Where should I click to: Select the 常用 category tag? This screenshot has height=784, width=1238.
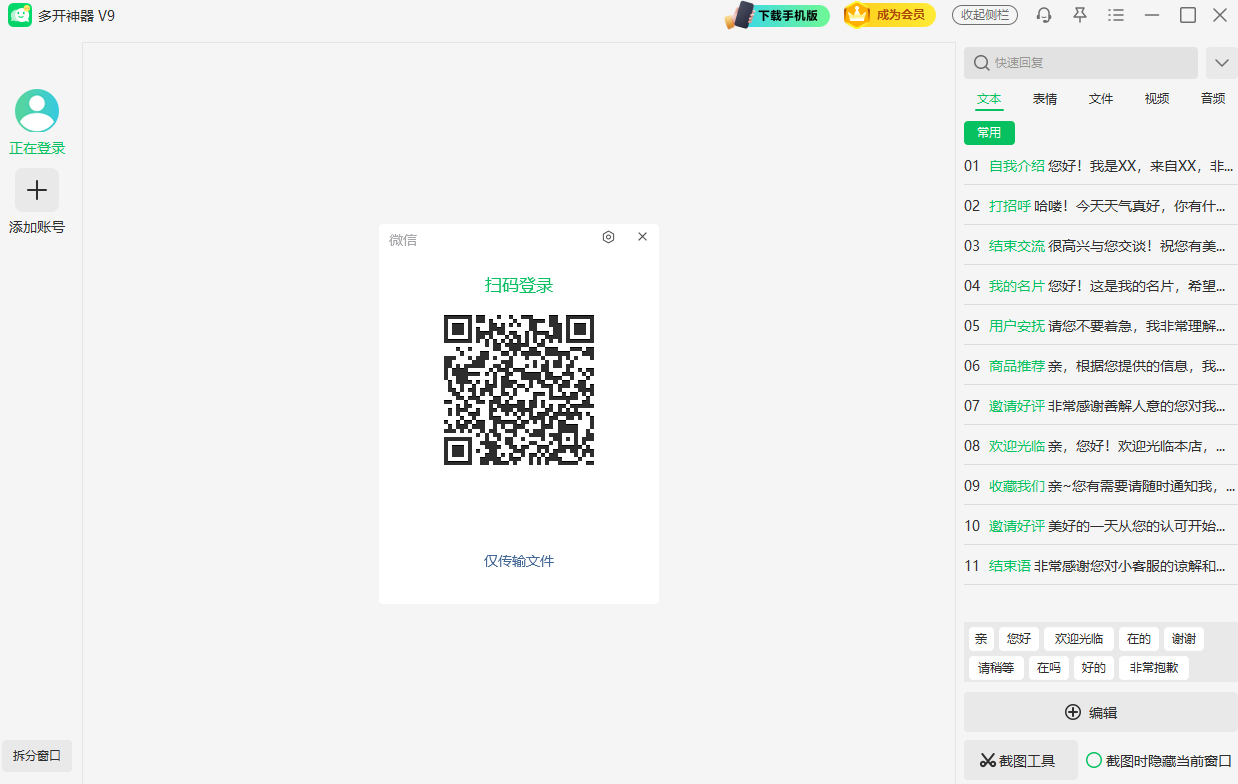pos(989,132)
